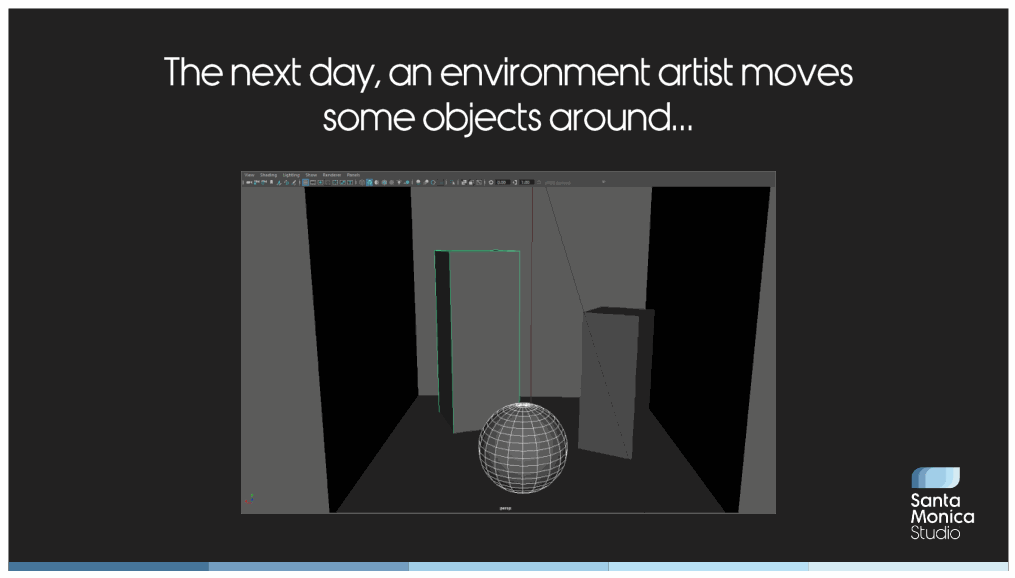Click the Lock Camera icon
Viewport: 1015px width, 578px height.
257,183
